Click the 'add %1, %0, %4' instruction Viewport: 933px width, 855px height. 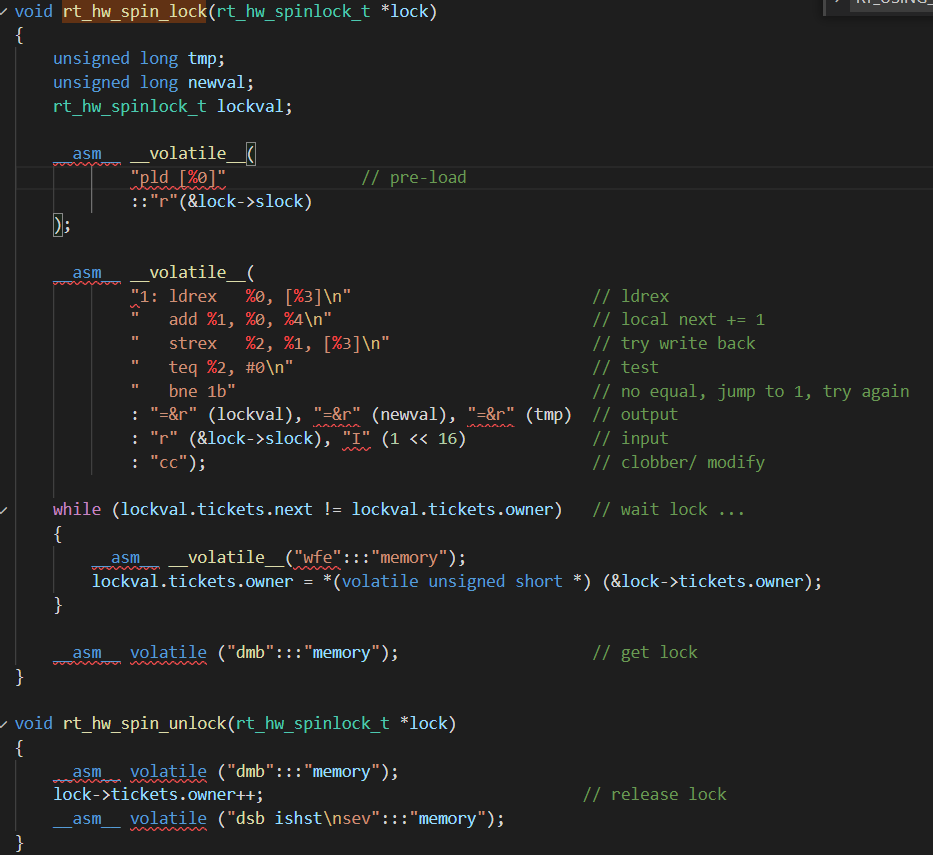(236, 320)
